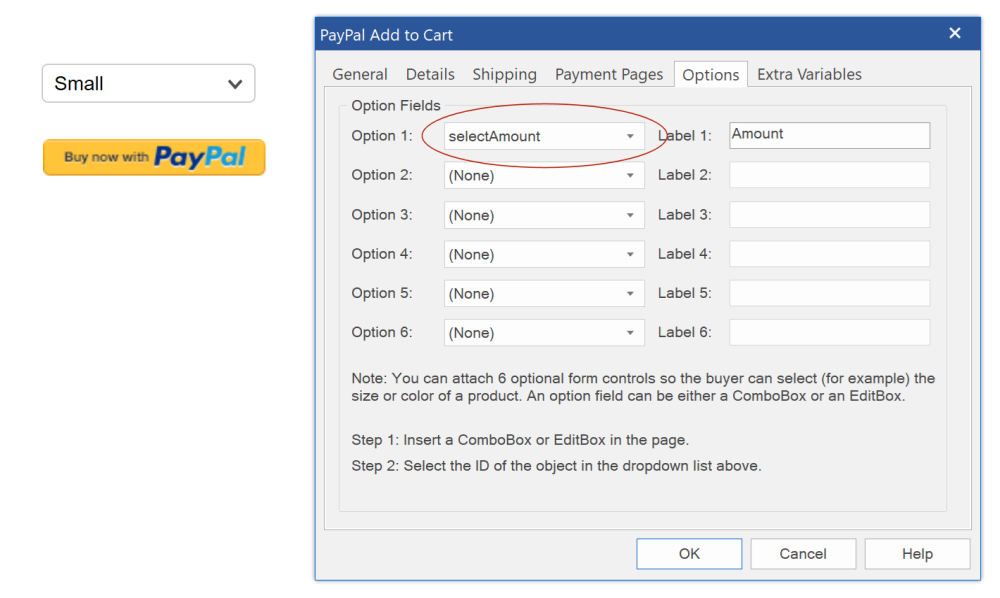Open the Payment Pages tab
Screen dimensions: 1000x598
(x=609, y=75)
